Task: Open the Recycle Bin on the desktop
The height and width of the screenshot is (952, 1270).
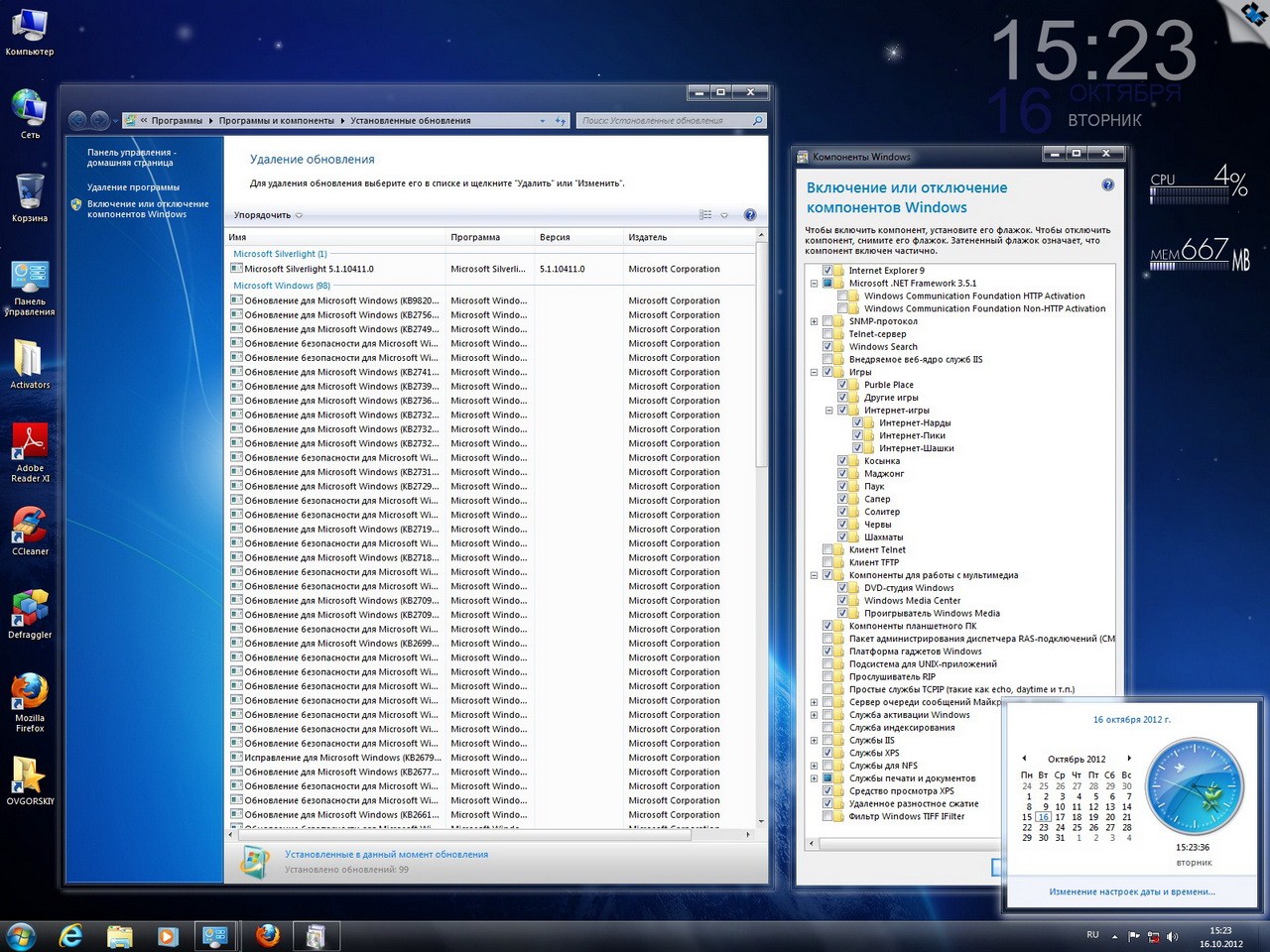Action: tap(30, 197)
